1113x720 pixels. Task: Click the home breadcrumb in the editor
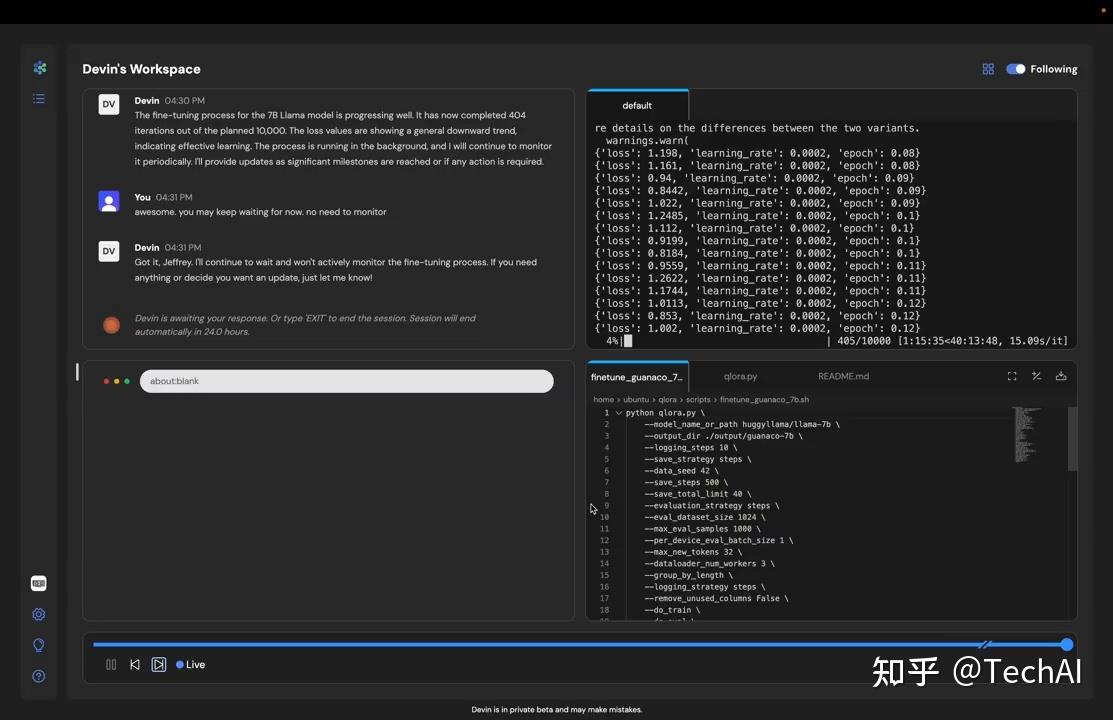[603, 400]
